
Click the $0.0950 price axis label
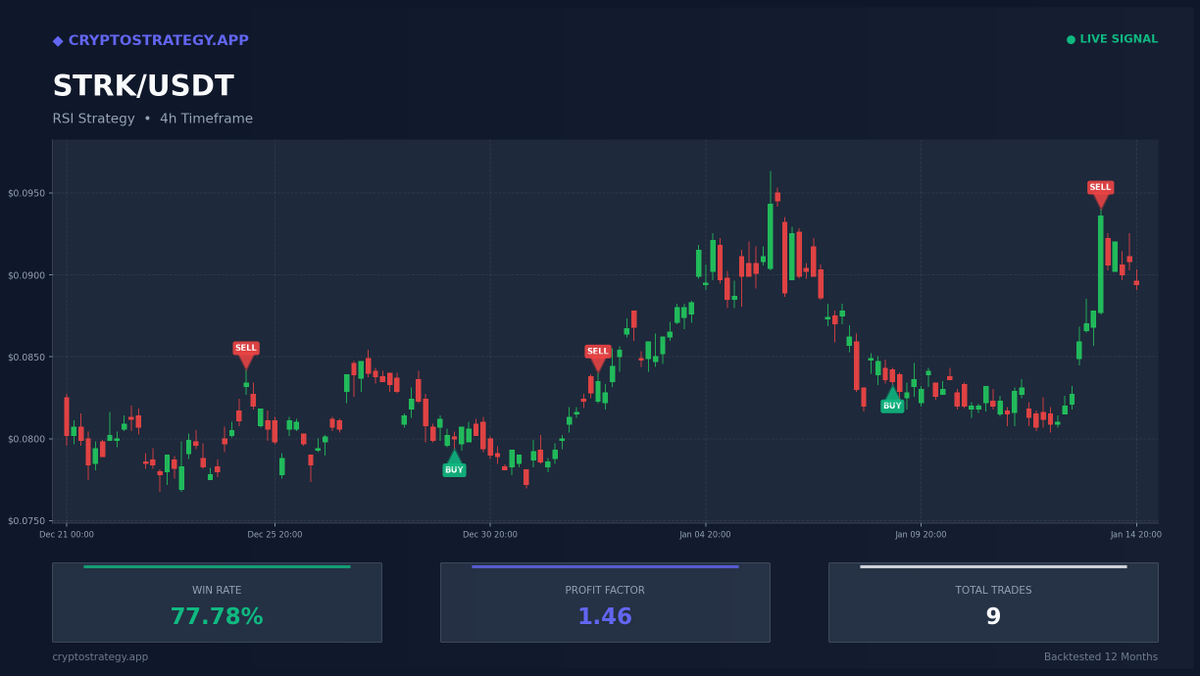[x=27, y=194]
